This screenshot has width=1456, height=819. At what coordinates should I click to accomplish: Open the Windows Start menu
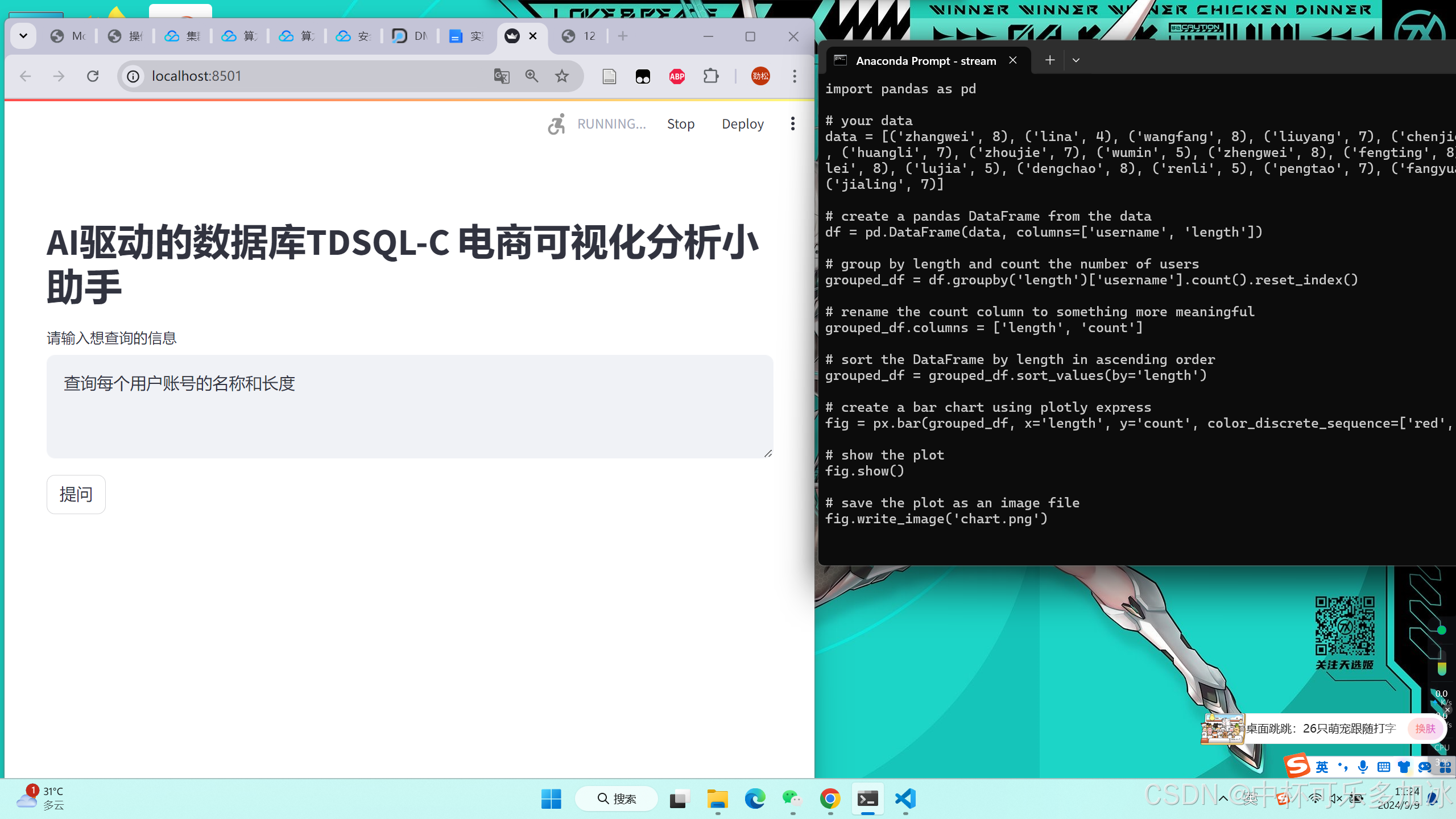[551, 799]
